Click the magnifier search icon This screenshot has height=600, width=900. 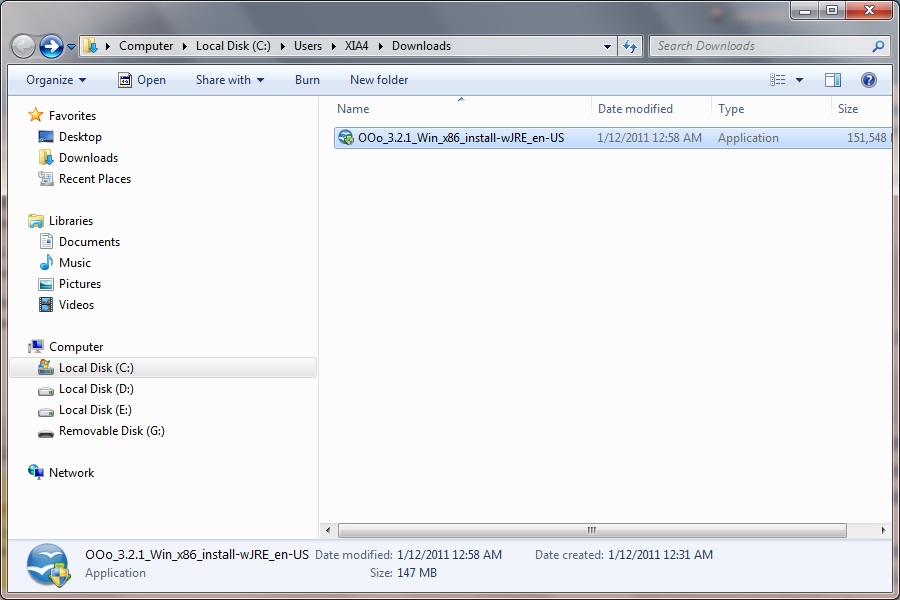(878, 46)
